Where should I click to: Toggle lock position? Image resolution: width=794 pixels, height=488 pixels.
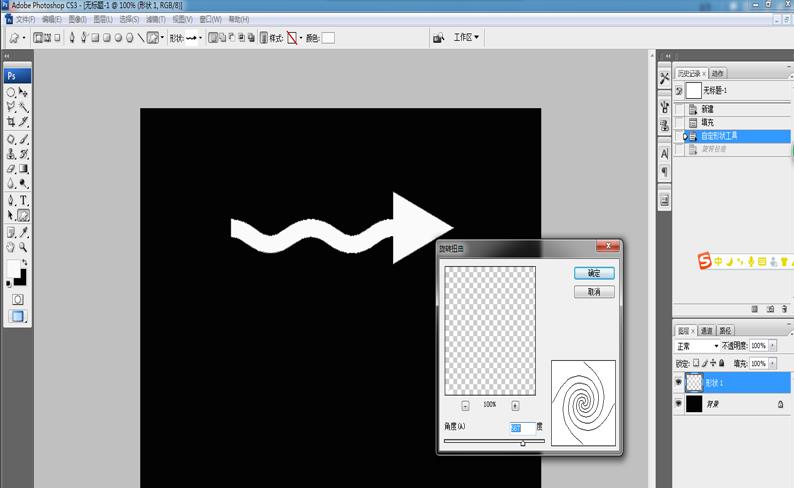[x=713, y=363]
